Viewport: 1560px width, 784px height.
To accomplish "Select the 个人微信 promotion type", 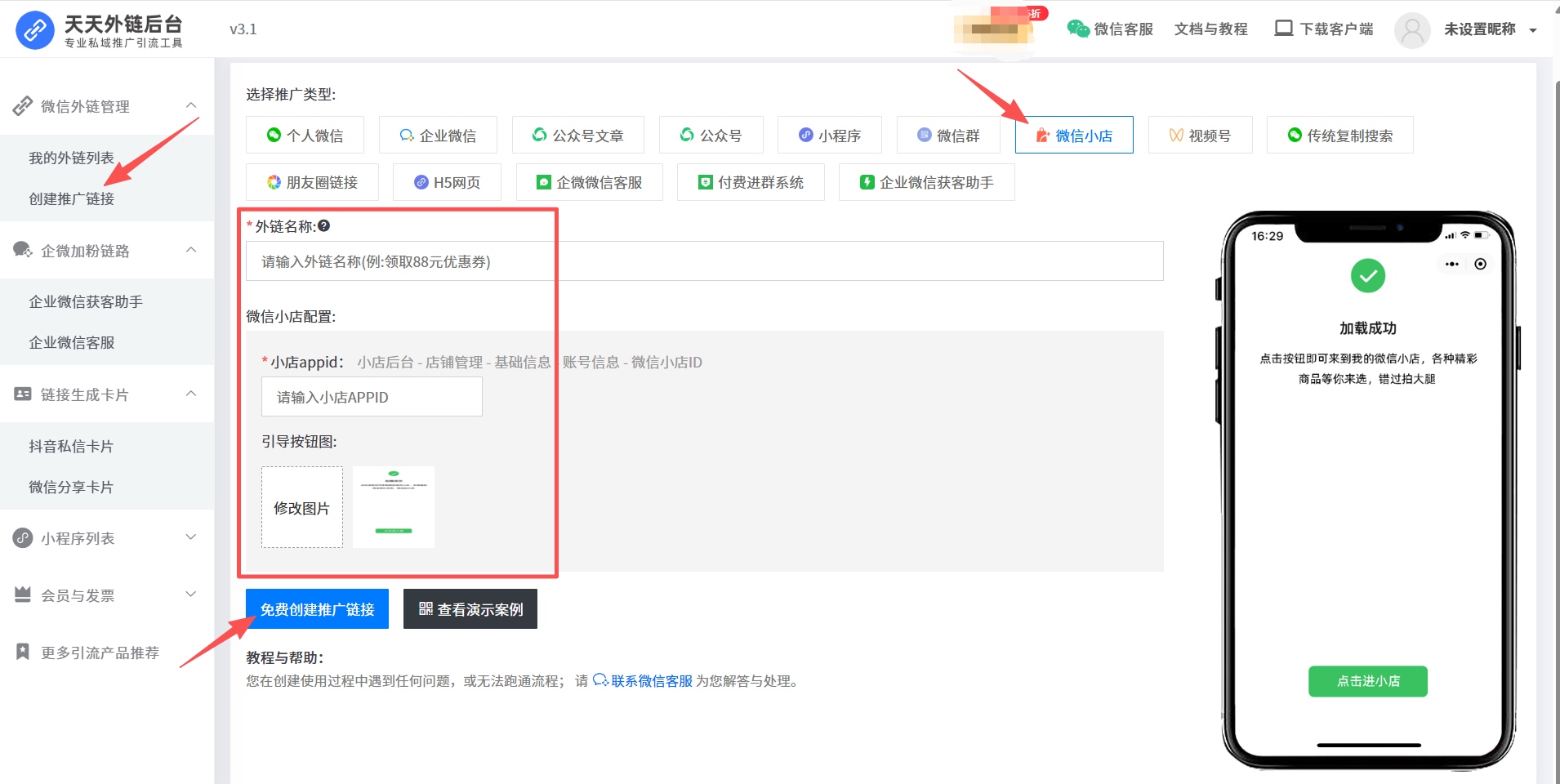I will 305,136.
